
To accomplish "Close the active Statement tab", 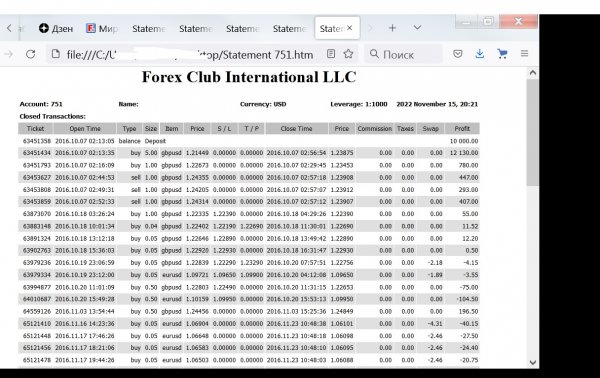I will pos(349,28).
